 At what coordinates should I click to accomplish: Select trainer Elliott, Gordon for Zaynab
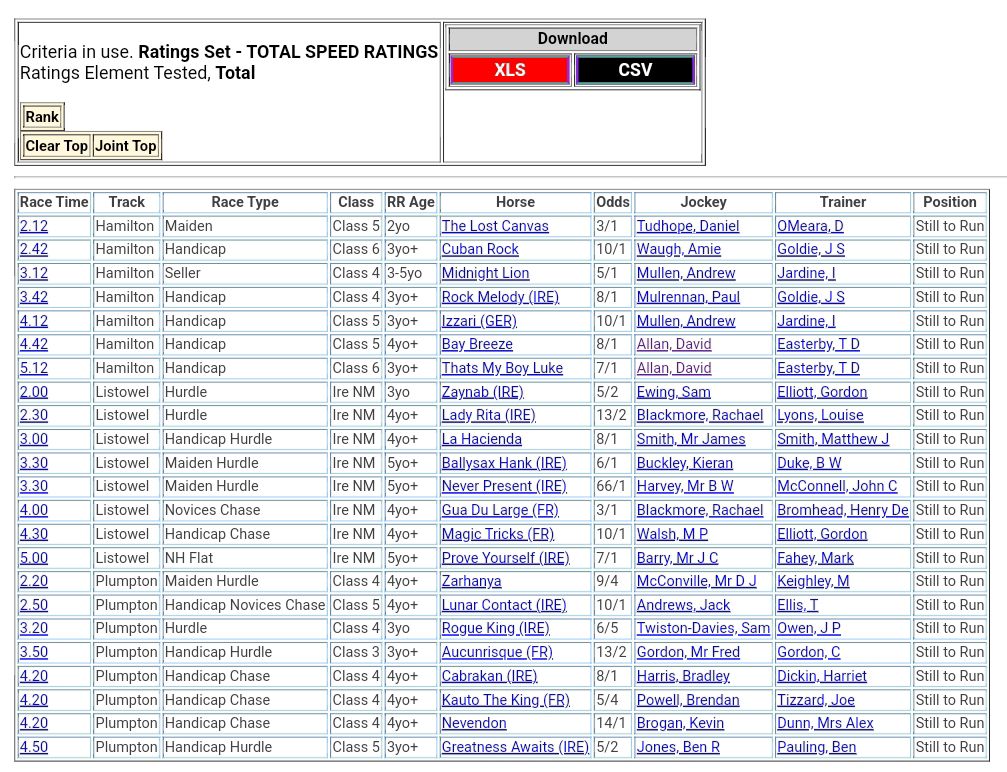(x=822, y=392)
